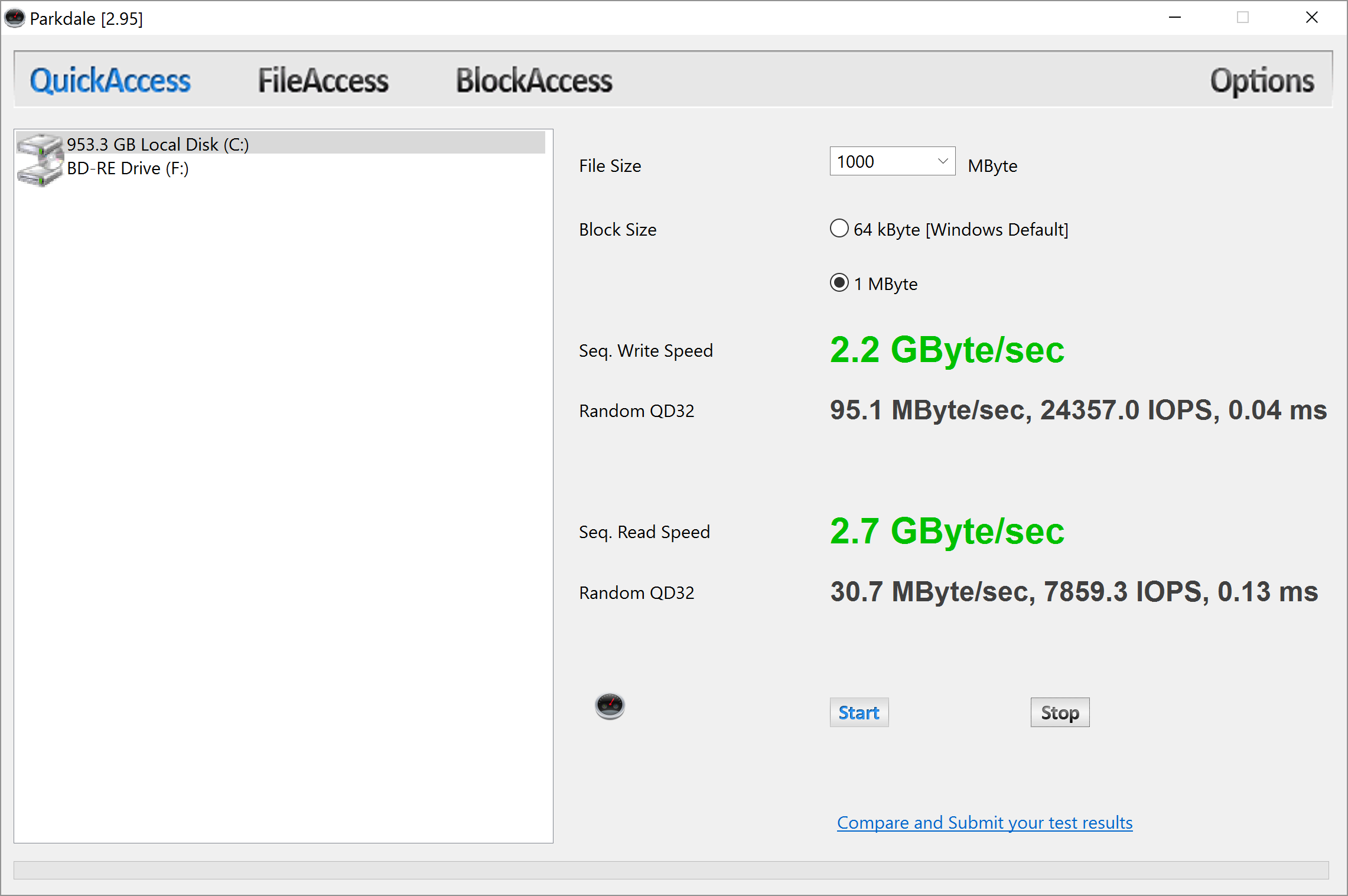Click the File Size 1000 combo box field

point(880,161)
